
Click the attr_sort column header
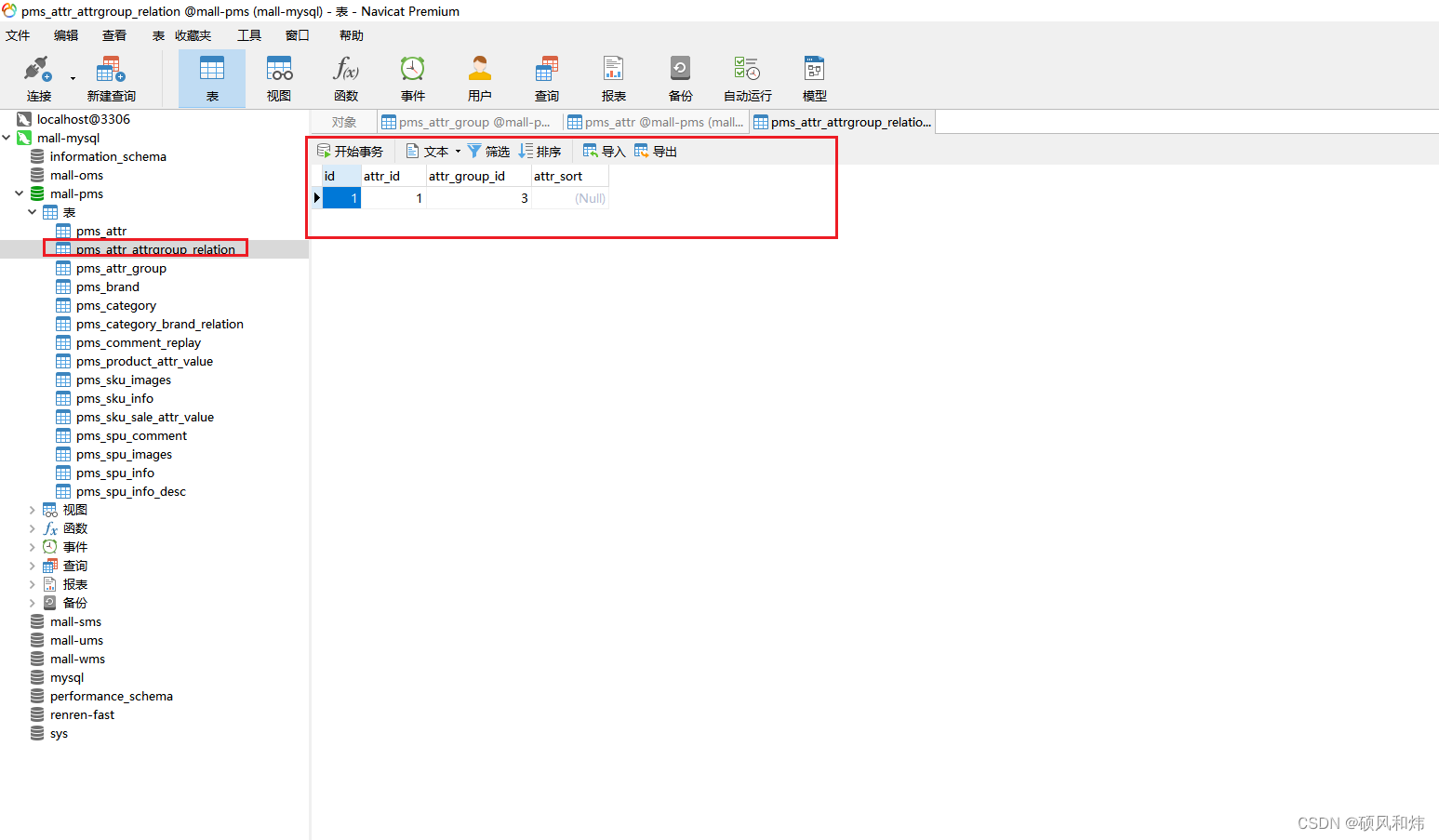click(569, 176)
